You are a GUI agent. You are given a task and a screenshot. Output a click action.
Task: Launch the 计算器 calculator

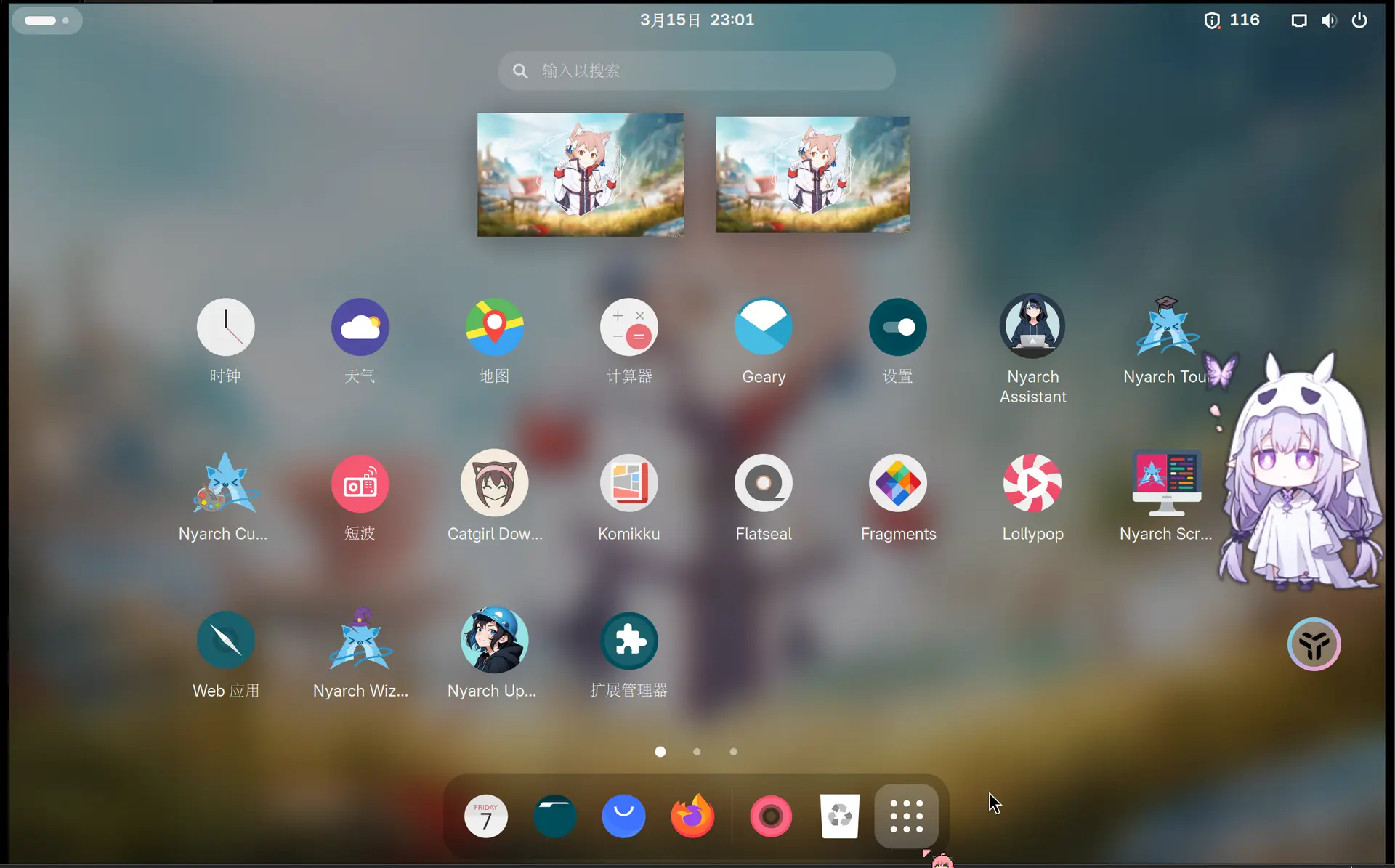628,327
